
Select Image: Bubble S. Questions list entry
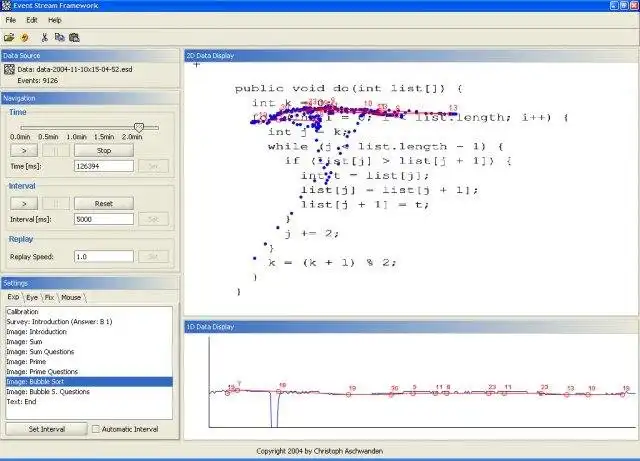[89, 392]
